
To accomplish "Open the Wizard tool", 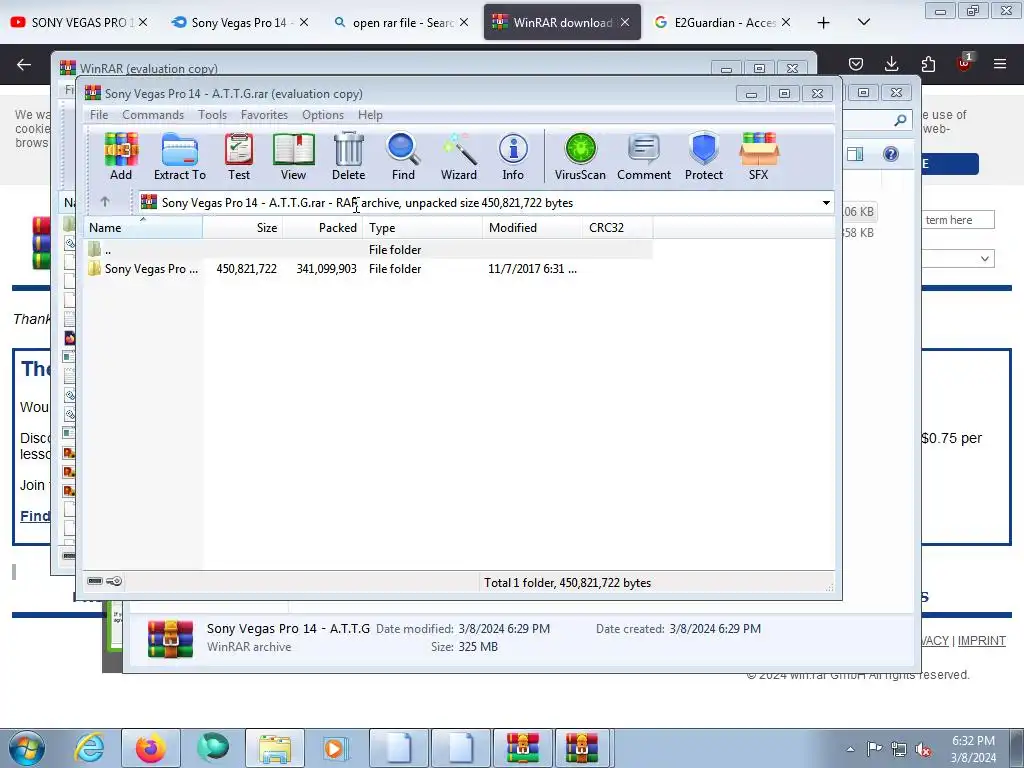I will point(458,156).
